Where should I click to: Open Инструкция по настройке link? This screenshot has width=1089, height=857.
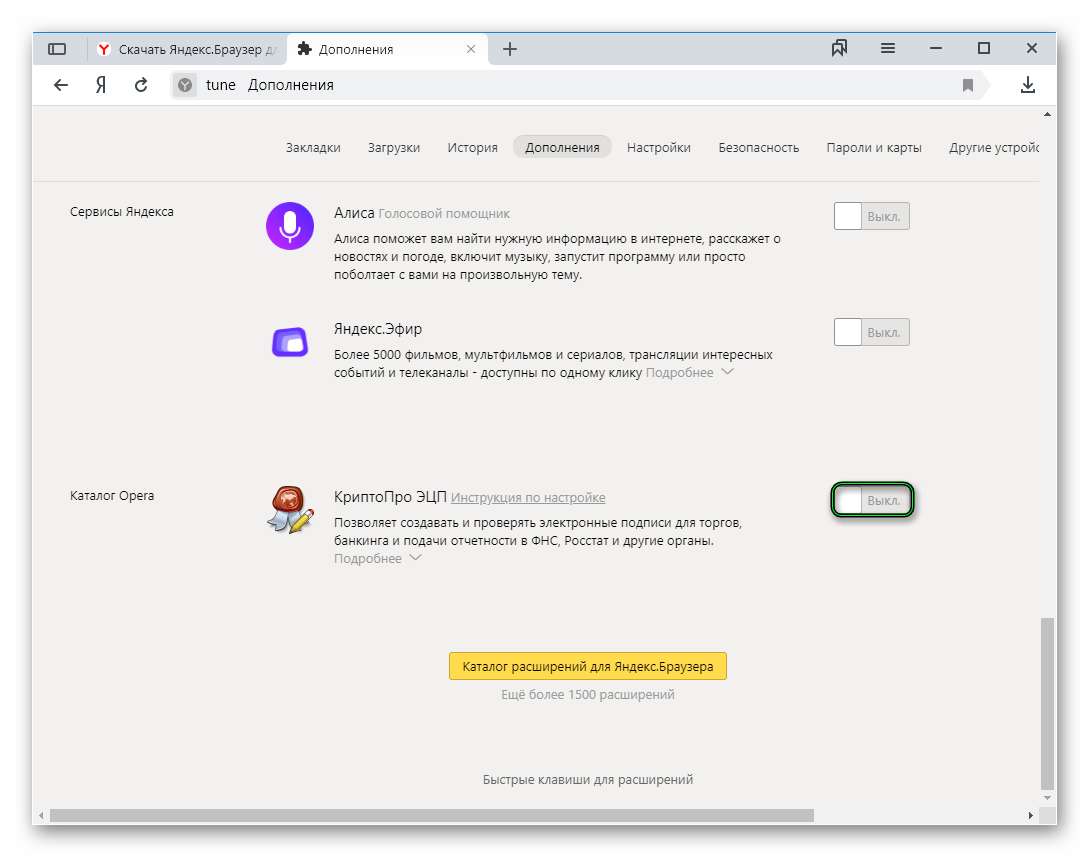(527, 497)
